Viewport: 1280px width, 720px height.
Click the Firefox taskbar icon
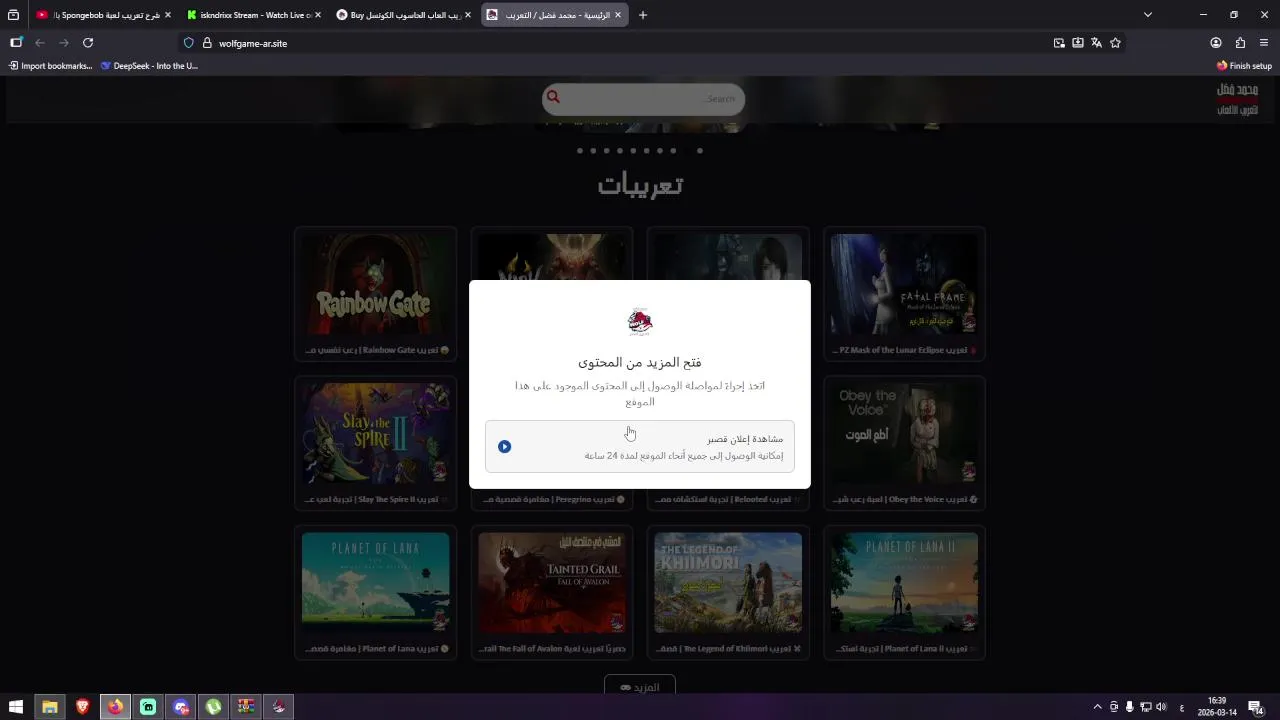tap(115, 707)
